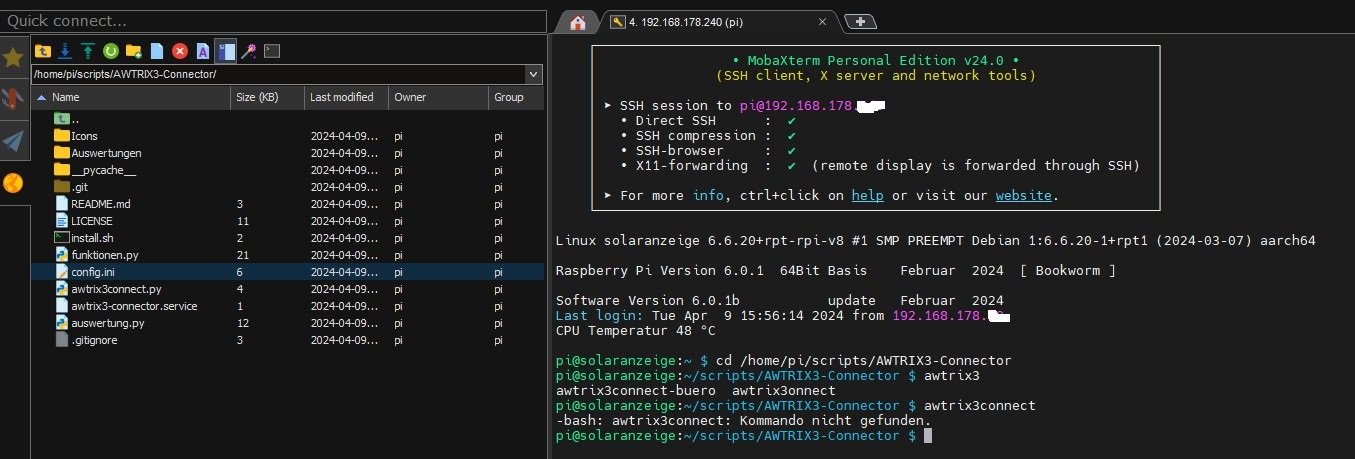Click the help link in the banner
This screenshot has width=1355, height=459.
[x=866, y=195]
